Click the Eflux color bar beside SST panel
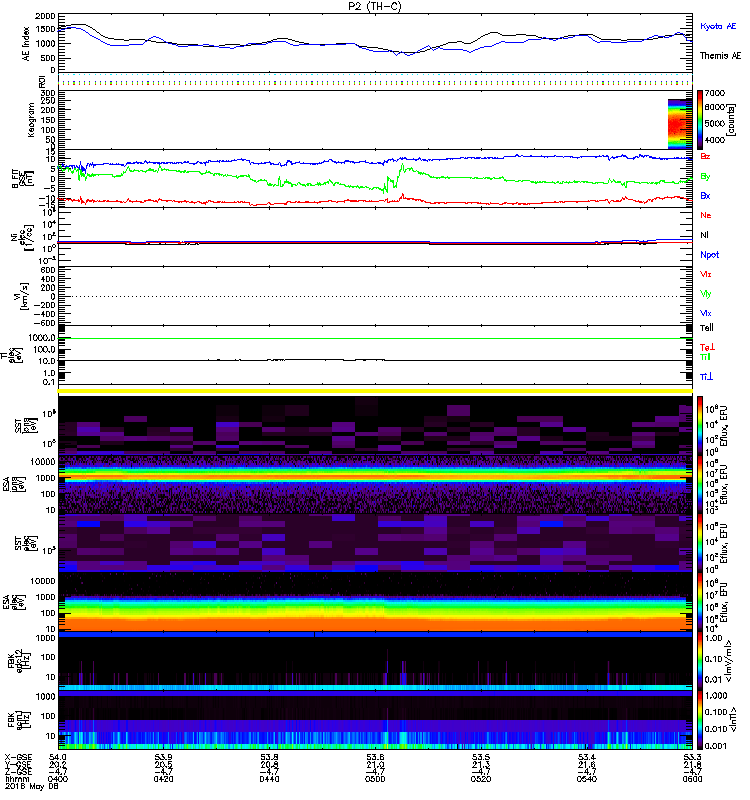Image resolution: width=750 pixels, height=800 pixels. pos(701,426)
